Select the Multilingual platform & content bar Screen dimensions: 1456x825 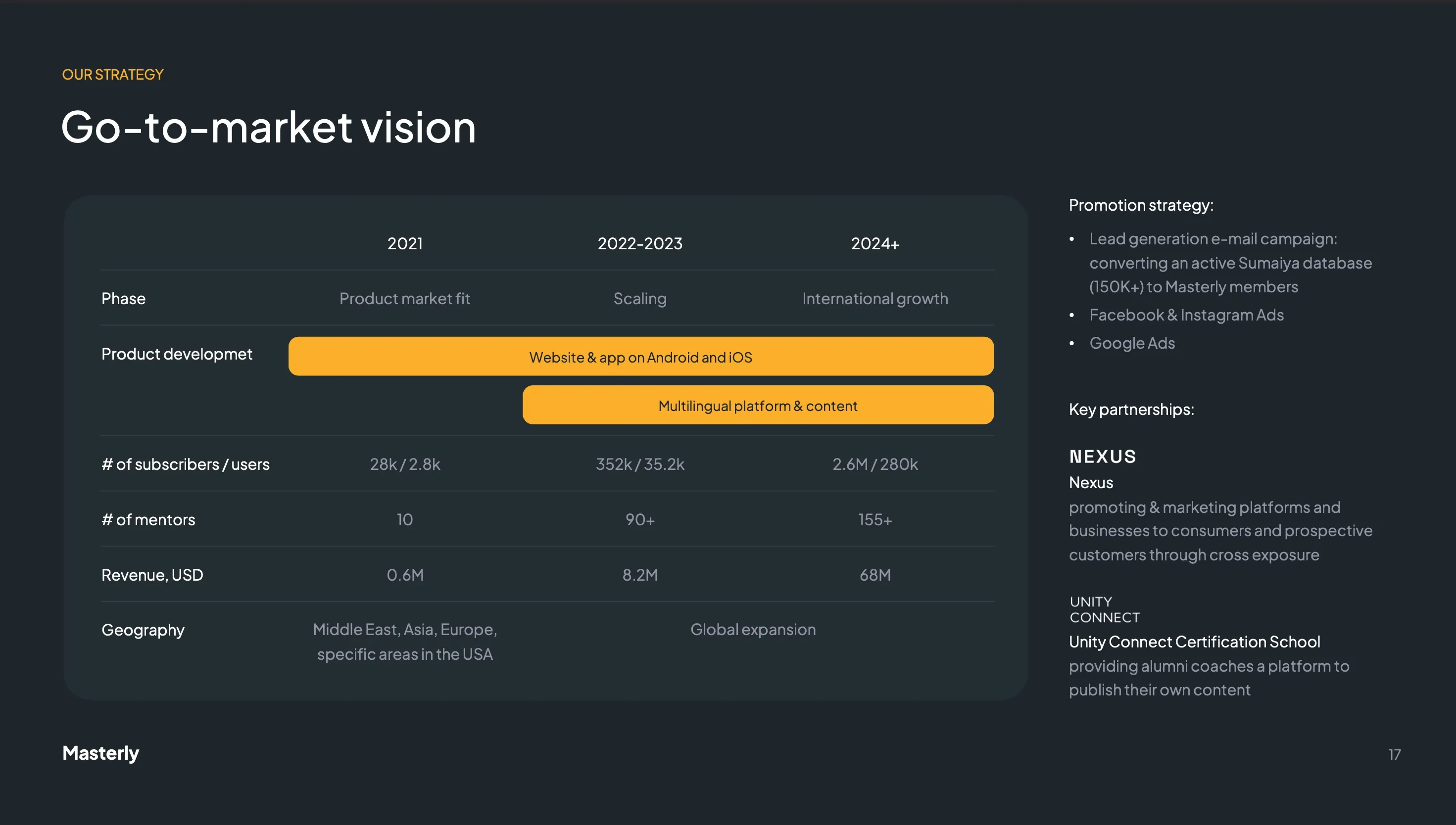coord(758,406)
